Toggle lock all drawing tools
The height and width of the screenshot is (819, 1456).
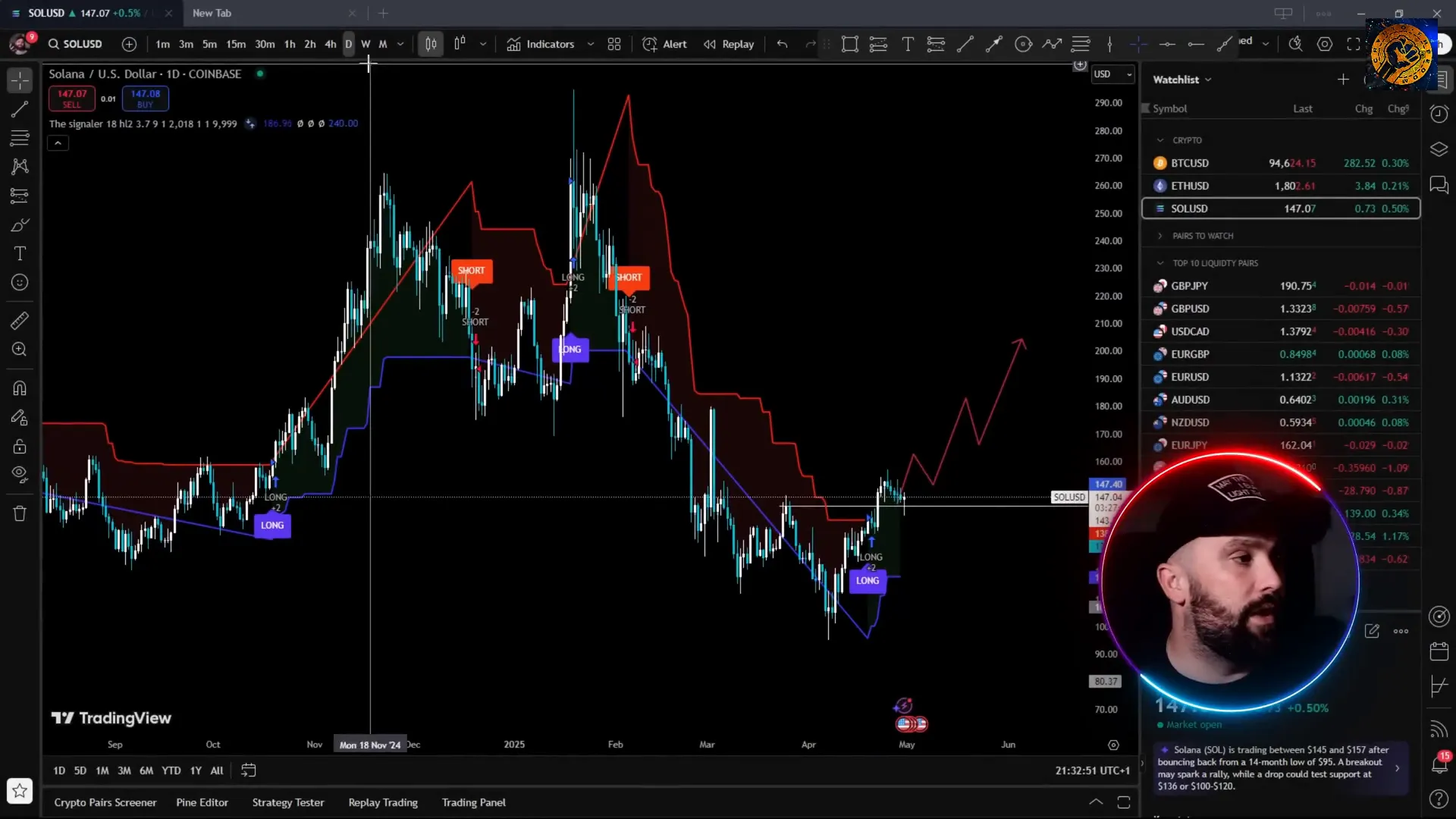(20, 446)
